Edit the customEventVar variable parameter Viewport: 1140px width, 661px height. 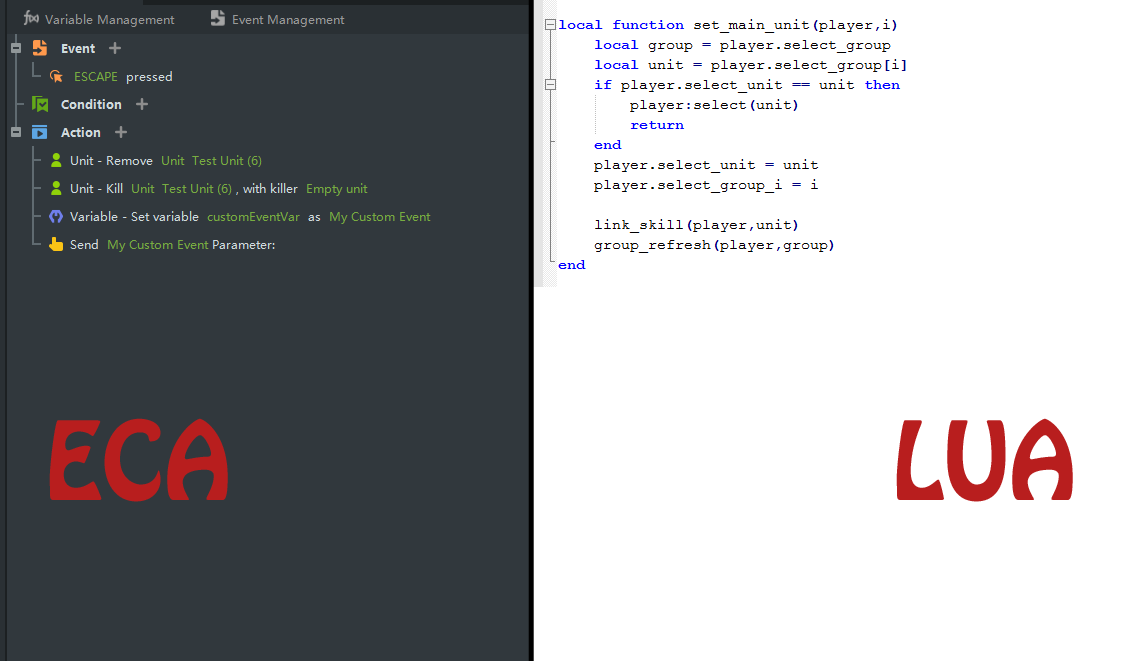tap(253, 217)
